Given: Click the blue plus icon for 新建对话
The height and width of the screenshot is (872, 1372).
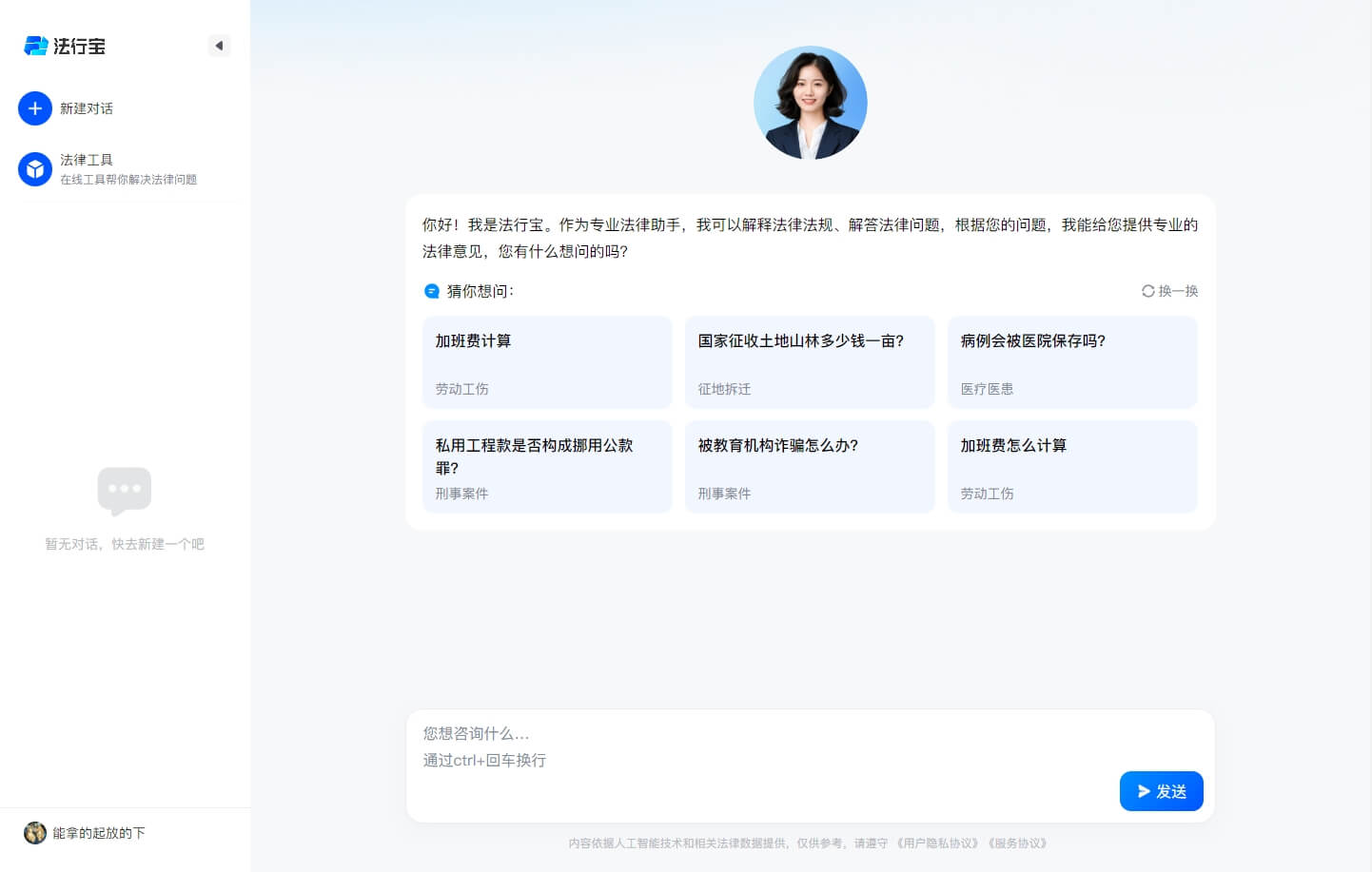Looking at the screenshot, I should click(x=35, y=108).
